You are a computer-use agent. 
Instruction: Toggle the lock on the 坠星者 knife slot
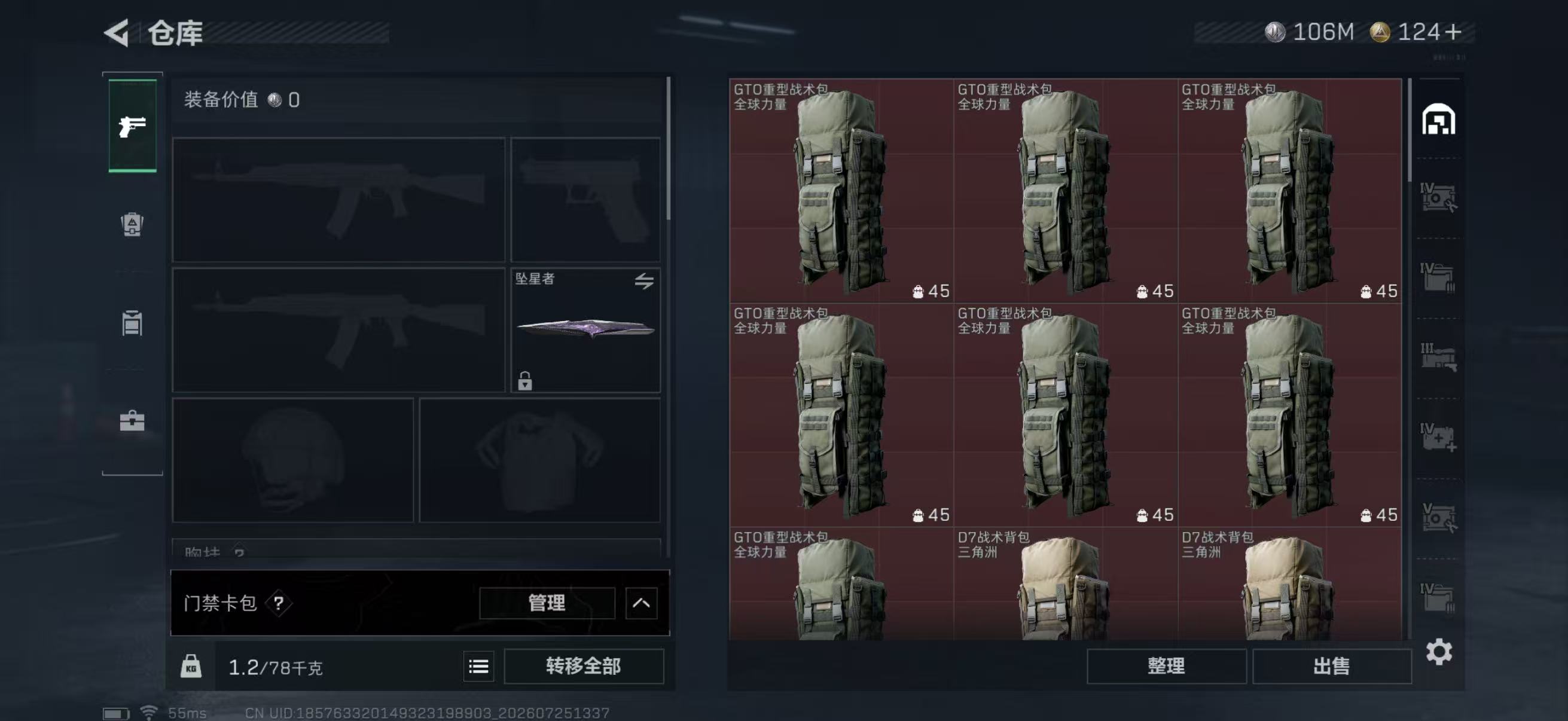524,381
